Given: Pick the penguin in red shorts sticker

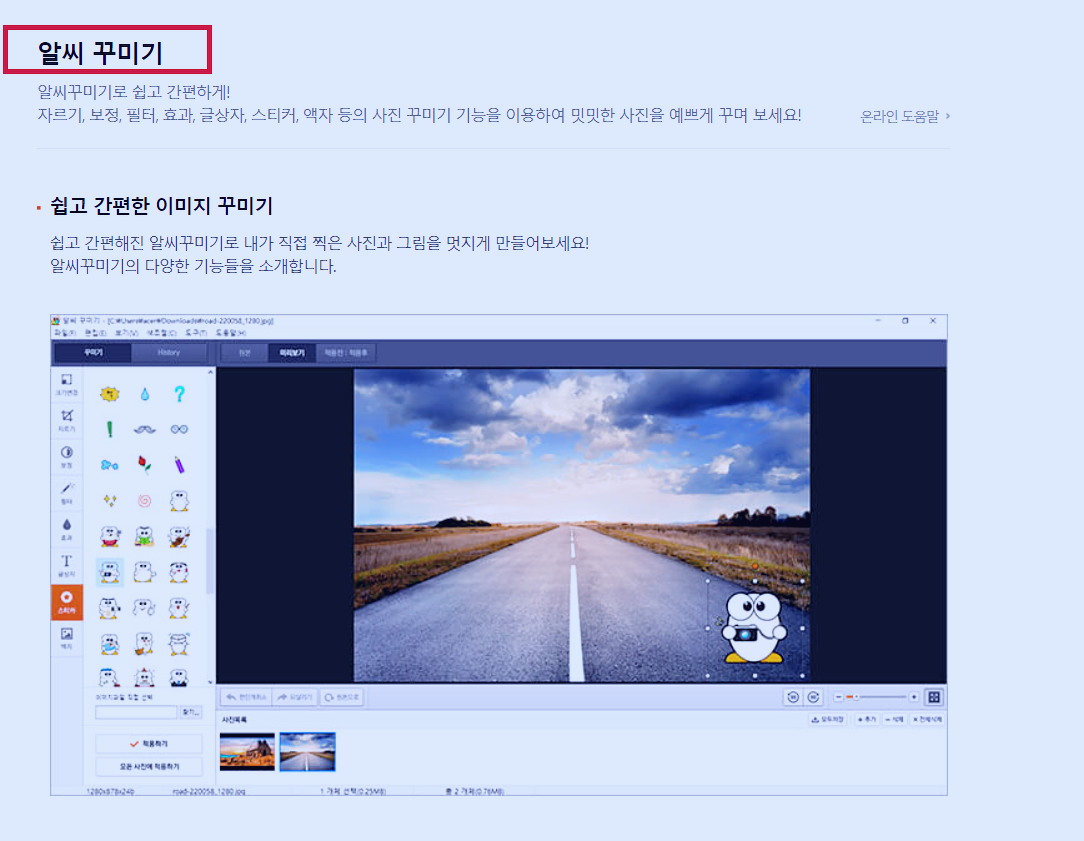Looking at the screenshot, I should [x=109, y=536].
